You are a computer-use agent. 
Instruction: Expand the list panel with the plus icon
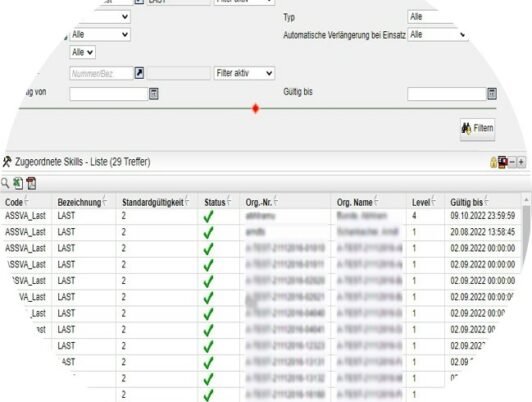click(x=521, y=162)
